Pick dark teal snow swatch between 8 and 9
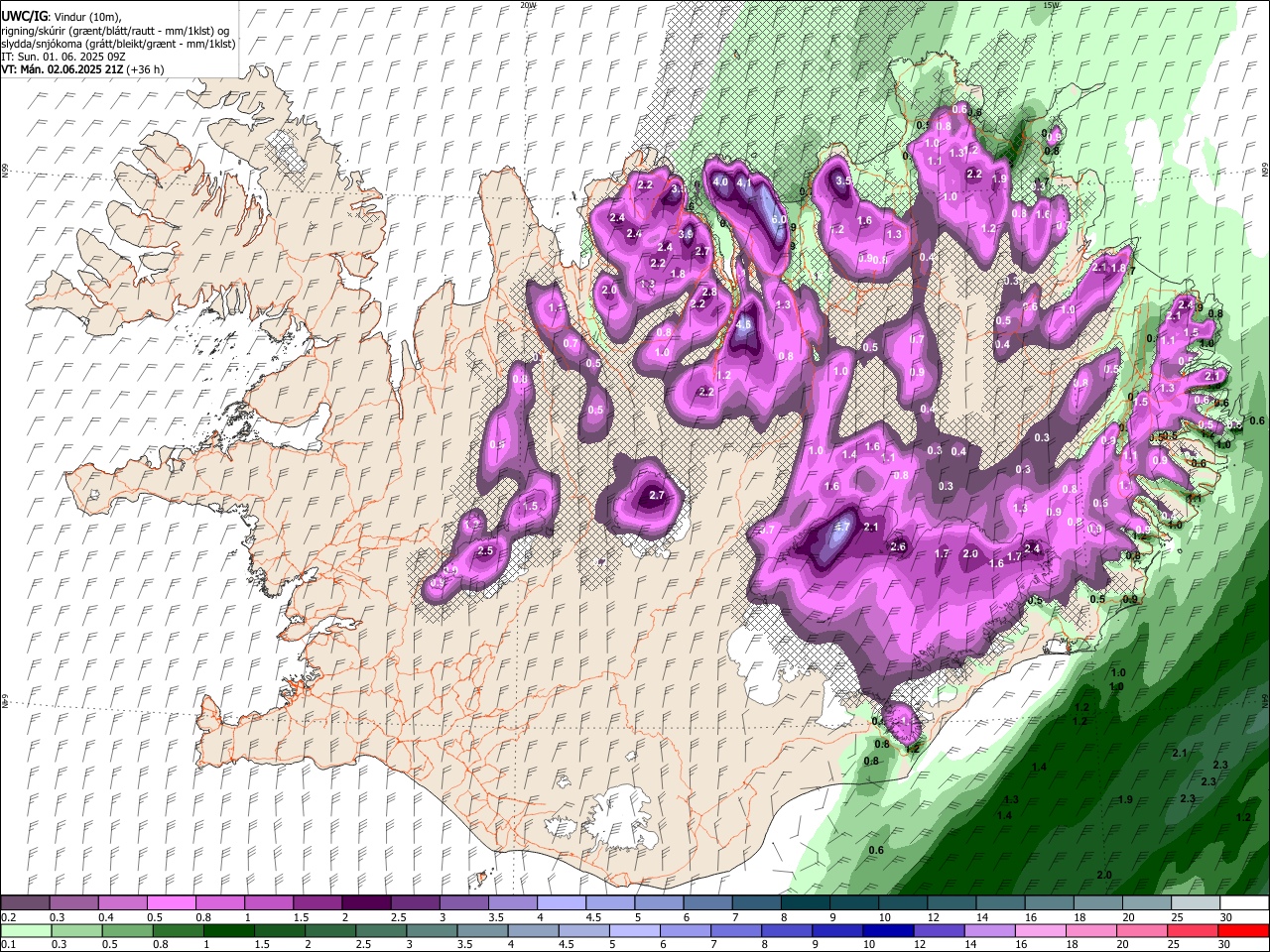This screenshot has height=952, width=1270. (805, 903)
